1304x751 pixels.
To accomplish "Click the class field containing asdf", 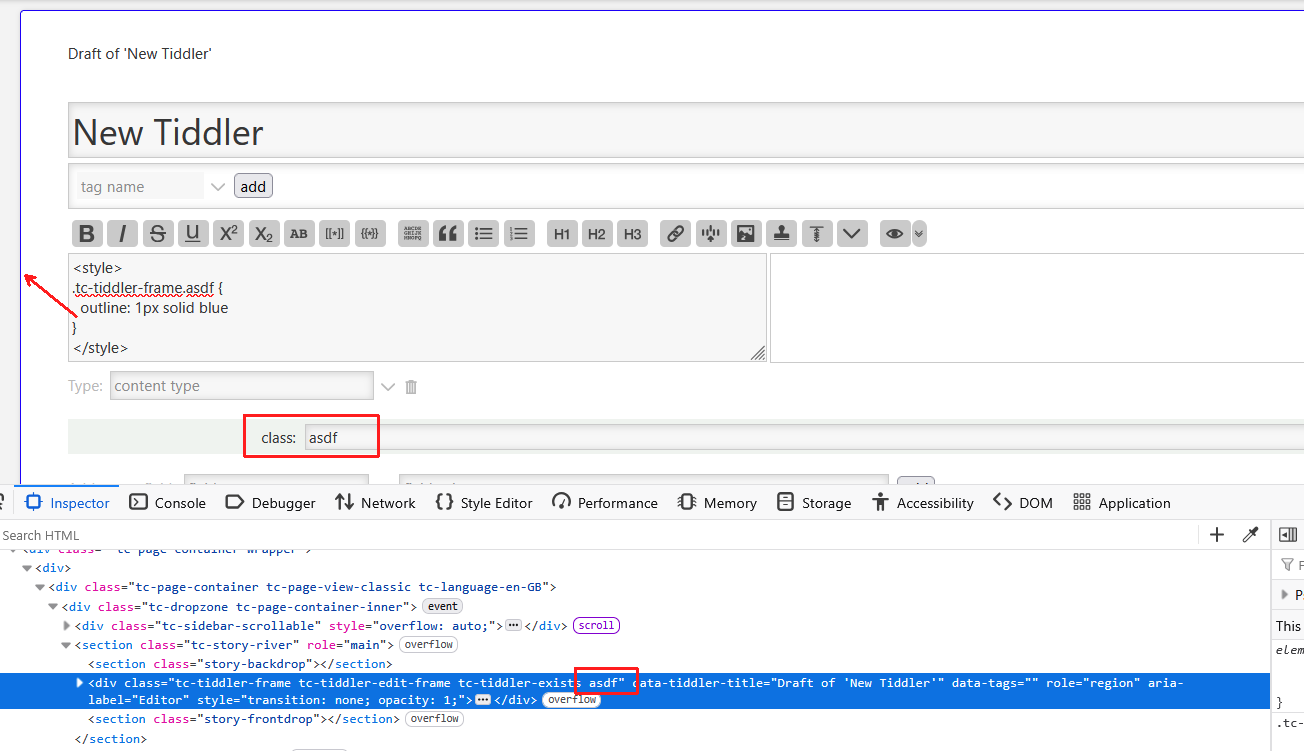I will tap(340, 437).
